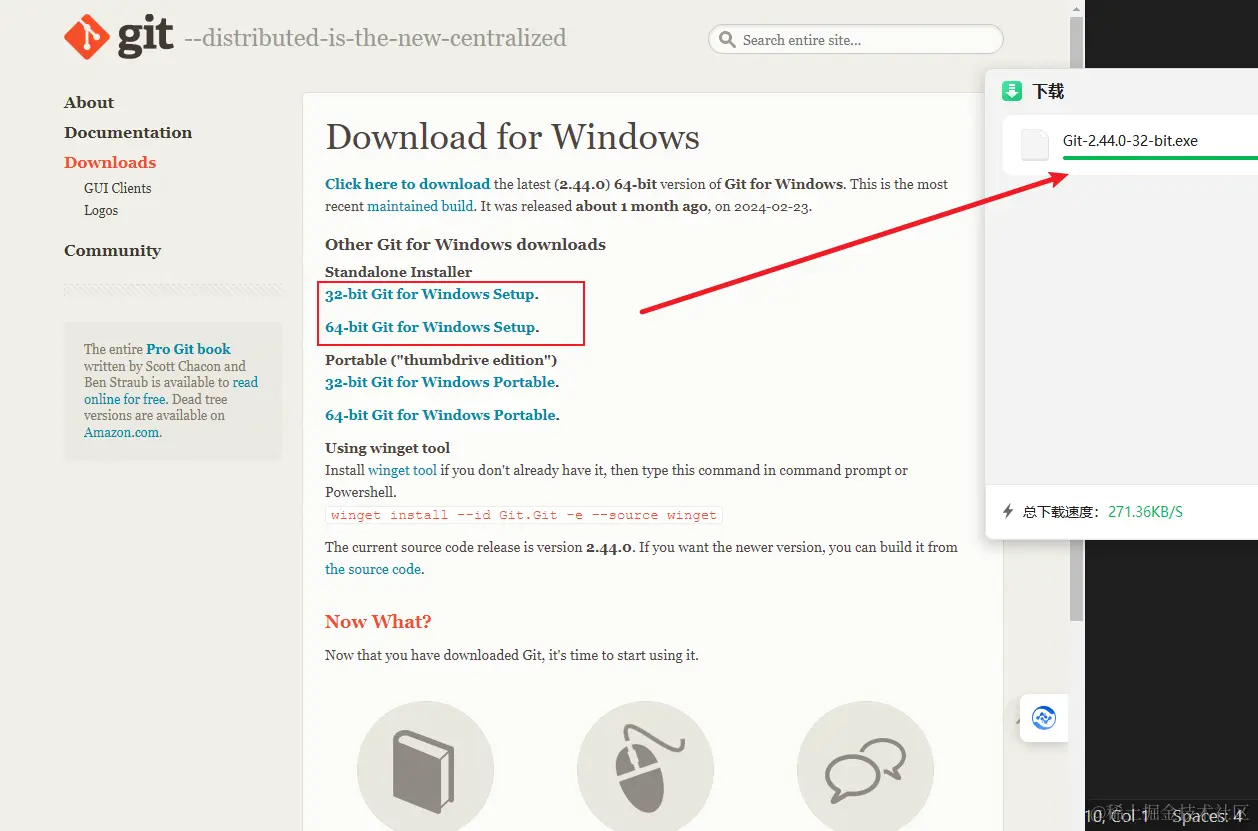Click the 'Spaces: 4' status bar entry

(1207, 817)
